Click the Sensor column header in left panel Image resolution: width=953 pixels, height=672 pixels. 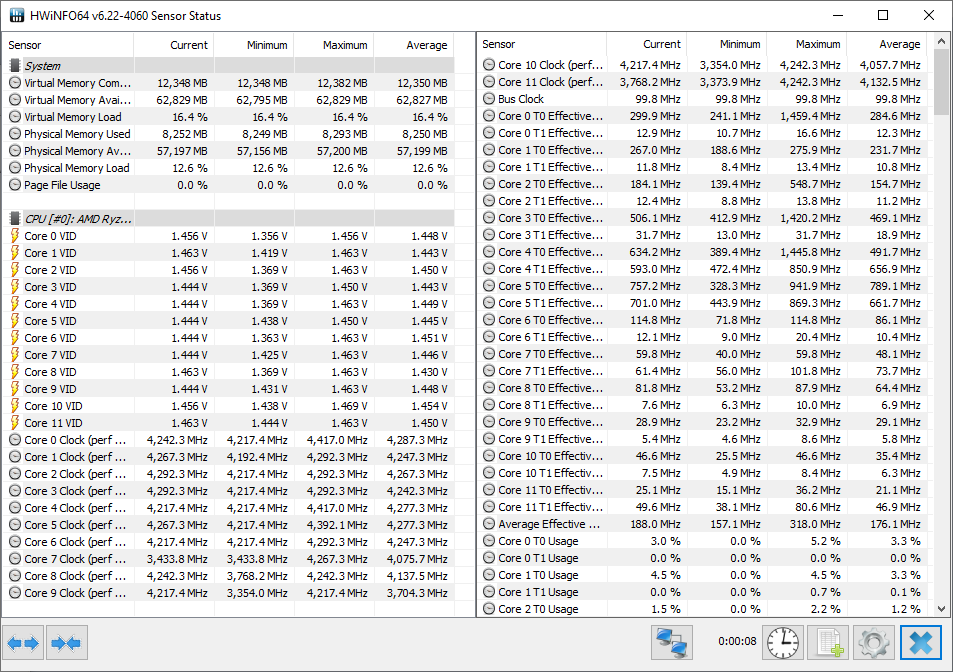tap(67, 45)
